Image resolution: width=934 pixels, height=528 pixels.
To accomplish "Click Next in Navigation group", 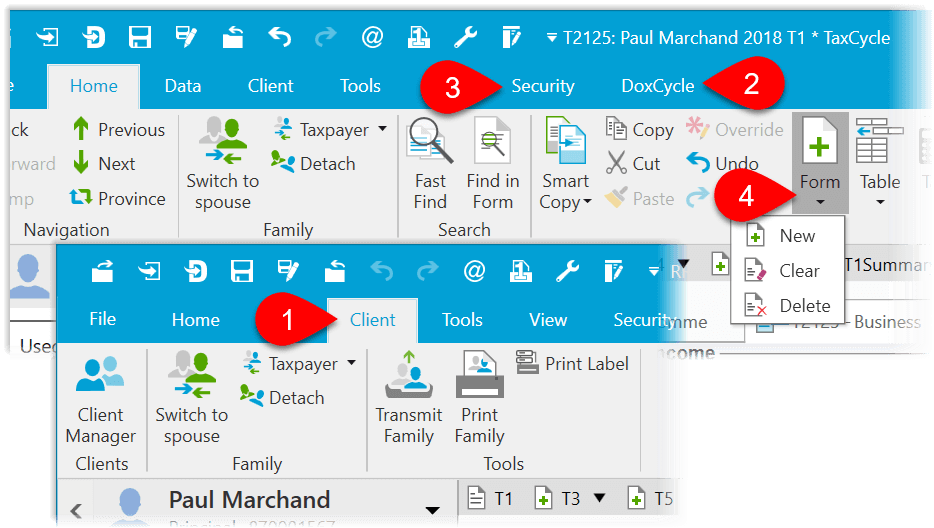I will (104, 163).
